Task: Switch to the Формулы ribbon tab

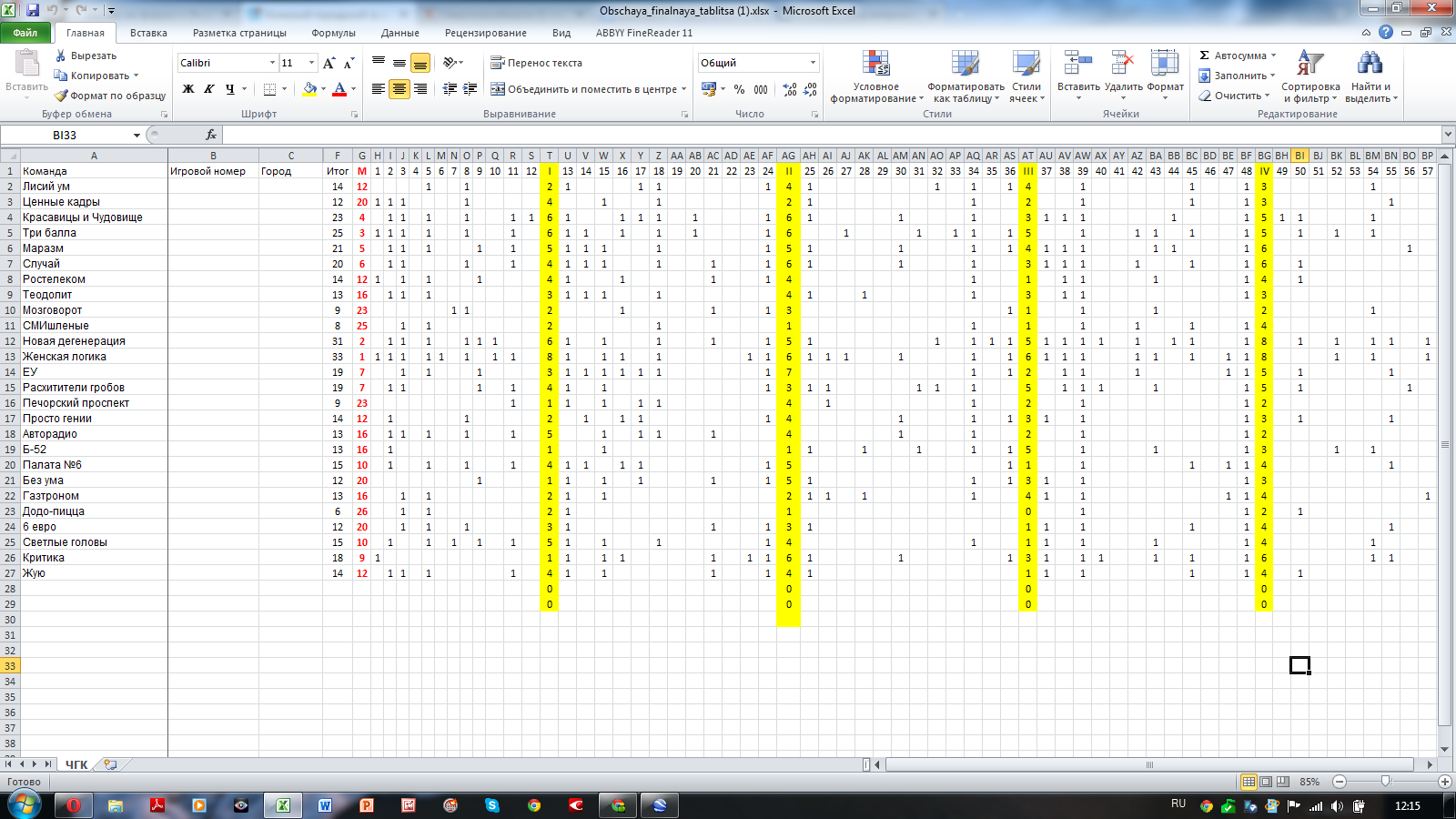Action: click(x=333, y=33)
